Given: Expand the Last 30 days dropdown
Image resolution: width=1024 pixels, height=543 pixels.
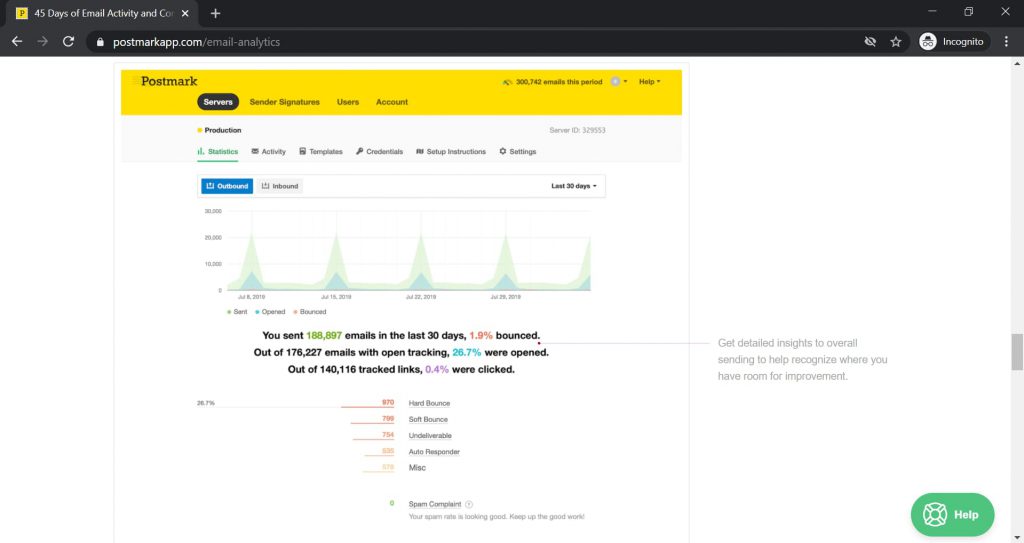Looking at the screenshot, I should (x=573, y=186).
